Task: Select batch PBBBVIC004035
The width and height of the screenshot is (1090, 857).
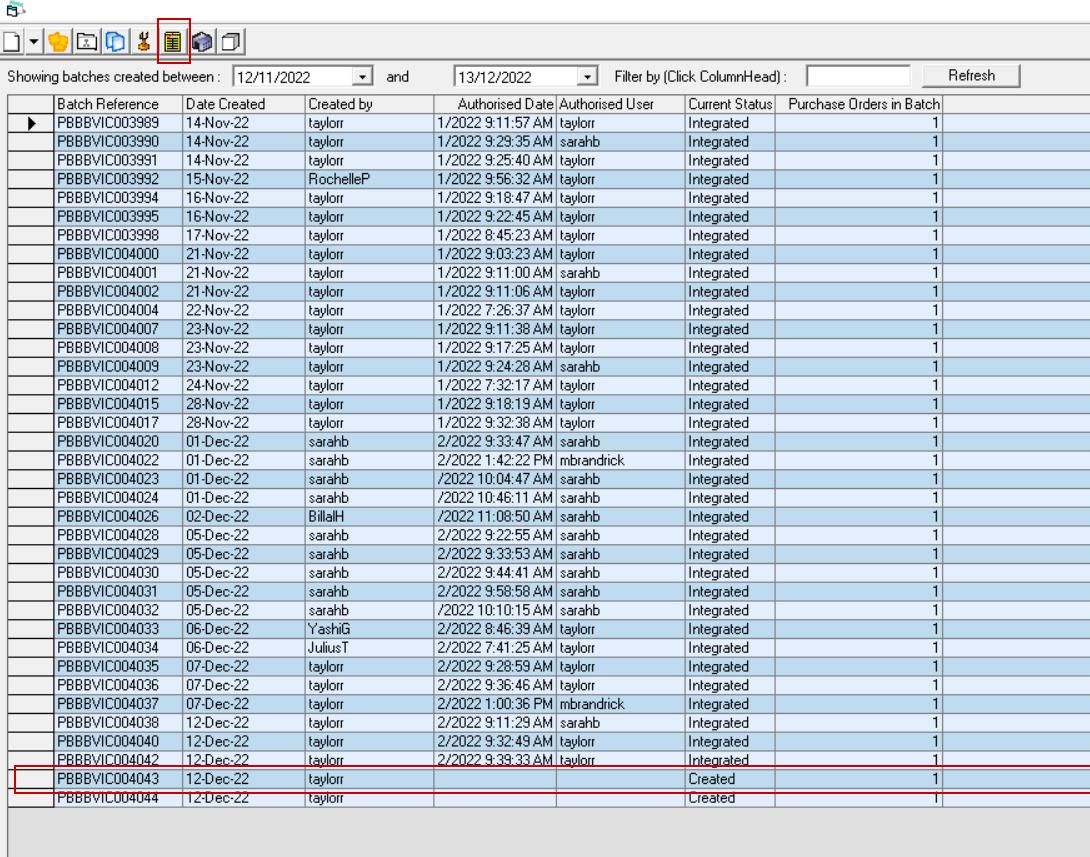Action: (118, 667)
